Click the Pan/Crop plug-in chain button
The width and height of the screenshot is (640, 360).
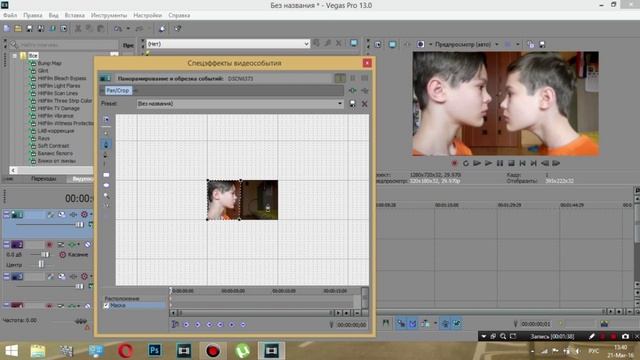(x=118, y=90)
